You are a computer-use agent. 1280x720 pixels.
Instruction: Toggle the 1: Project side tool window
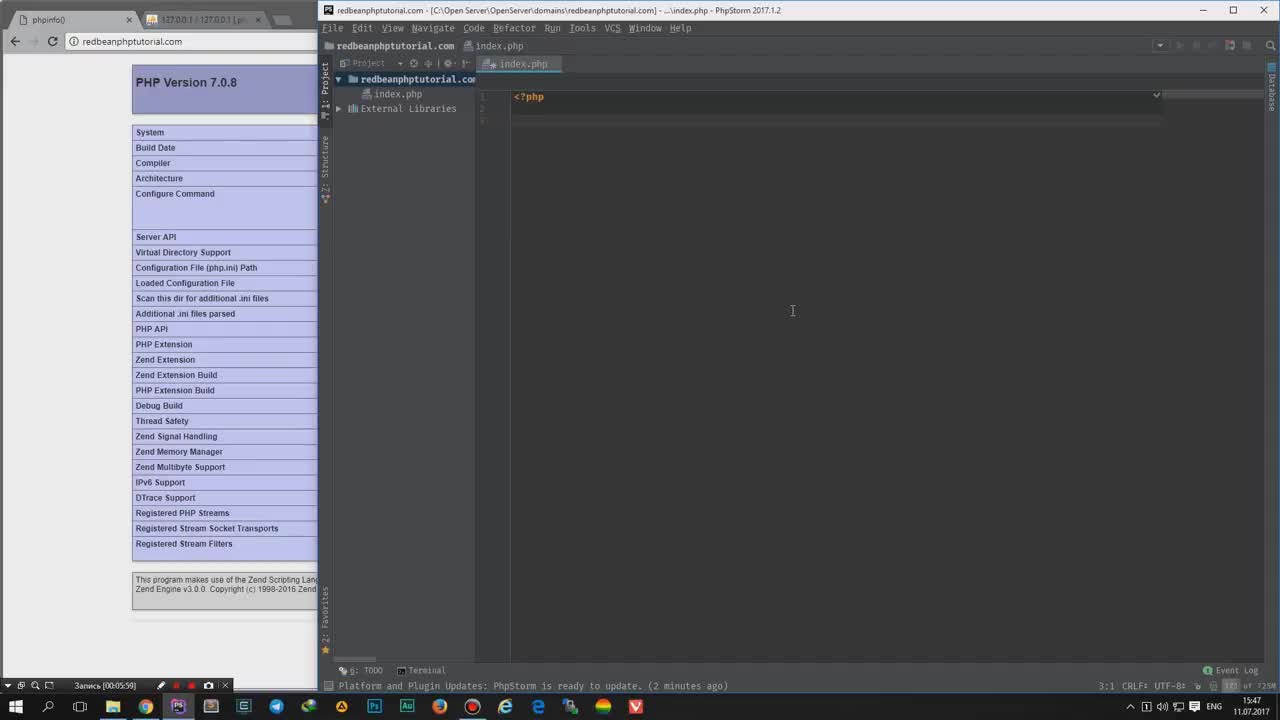(325, 90)
